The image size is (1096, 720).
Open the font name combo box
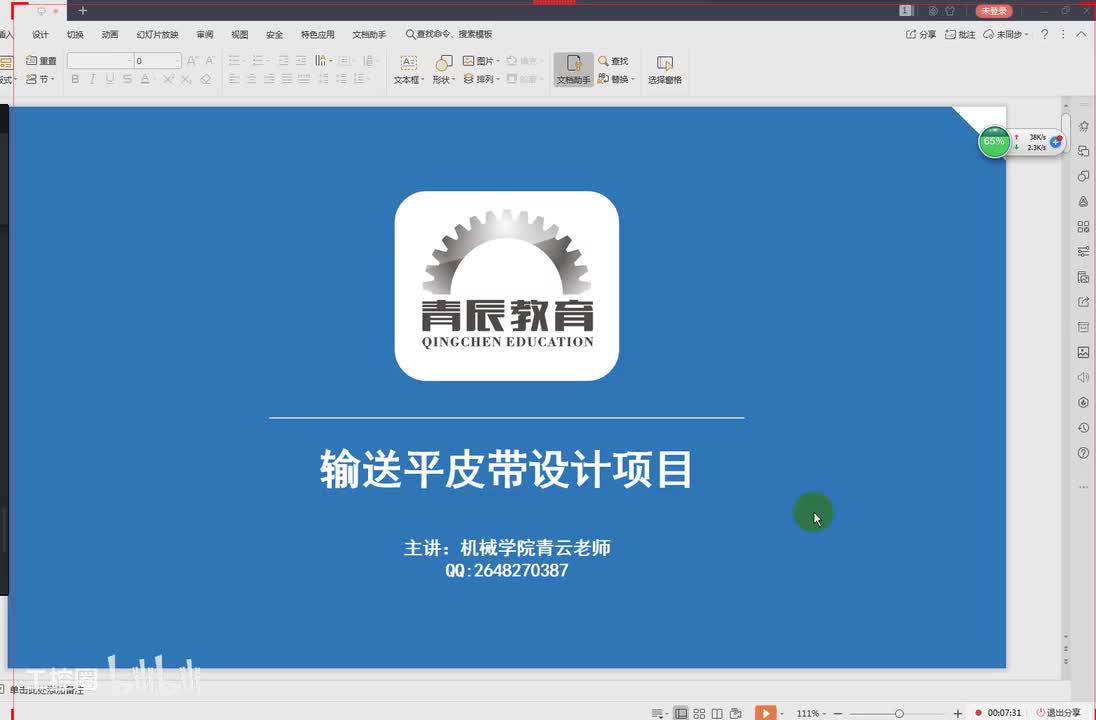click(100, 61)
